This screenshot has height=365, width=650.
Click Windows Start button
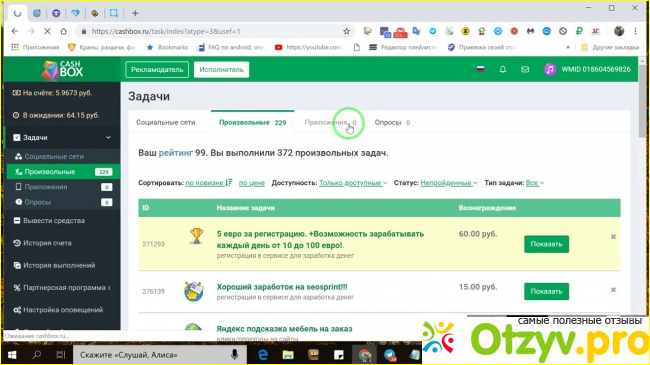click(12, 355)
